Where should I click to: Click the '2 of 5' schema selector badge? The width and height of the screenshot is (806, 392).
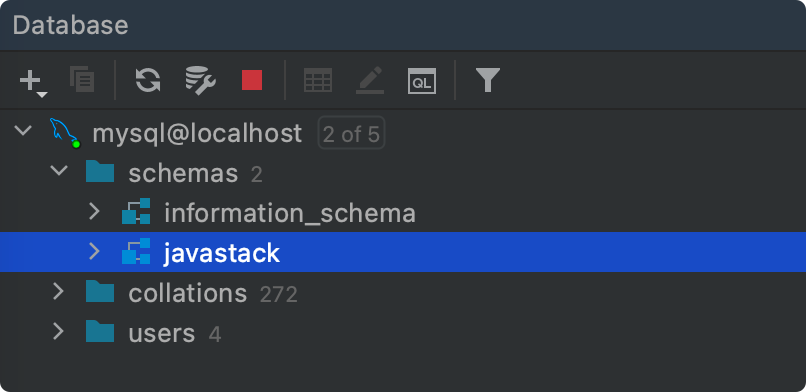pos(352,134)
